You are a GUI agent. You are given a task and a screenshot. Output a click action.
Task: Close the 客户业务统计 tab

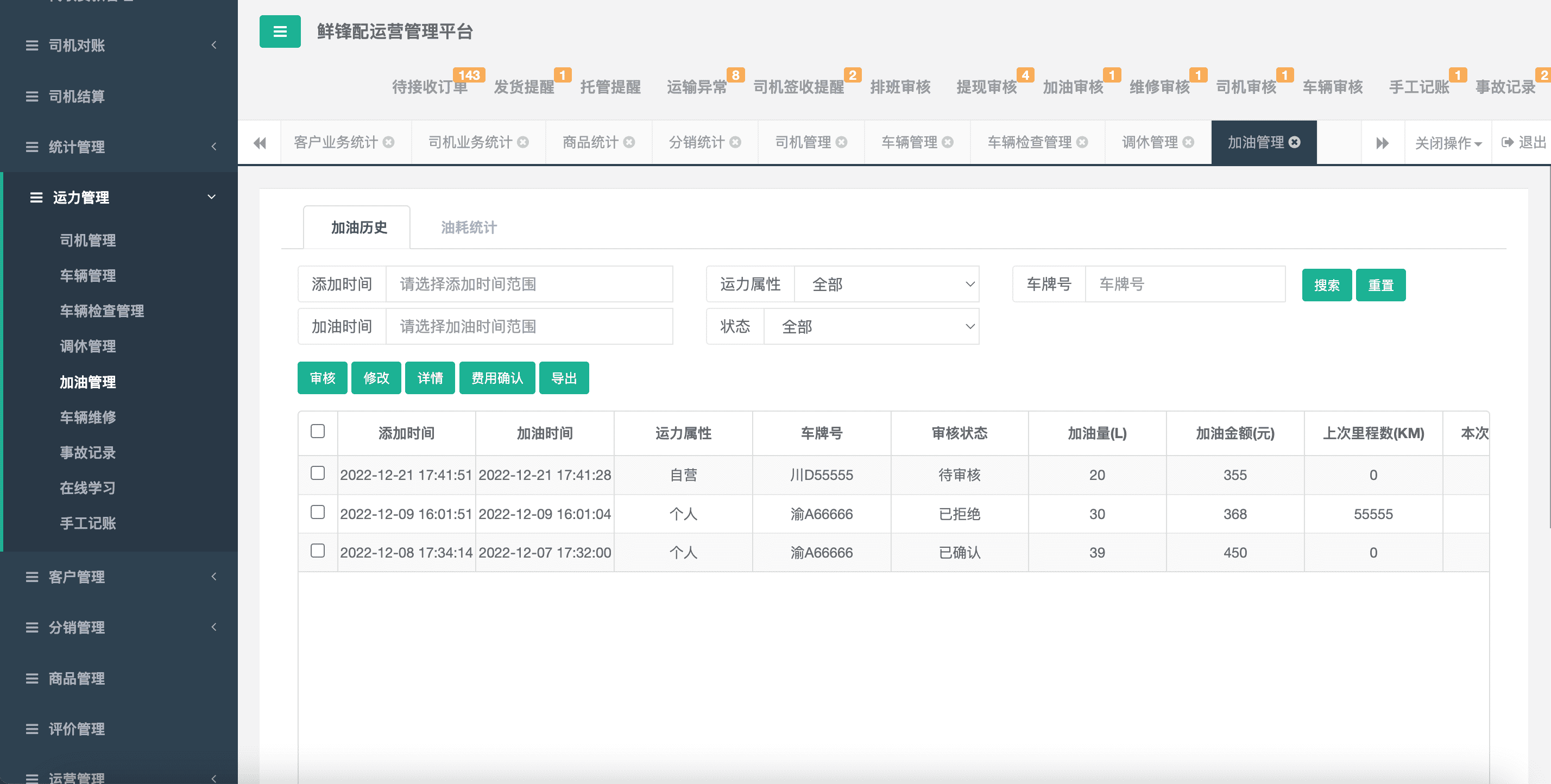389,142
